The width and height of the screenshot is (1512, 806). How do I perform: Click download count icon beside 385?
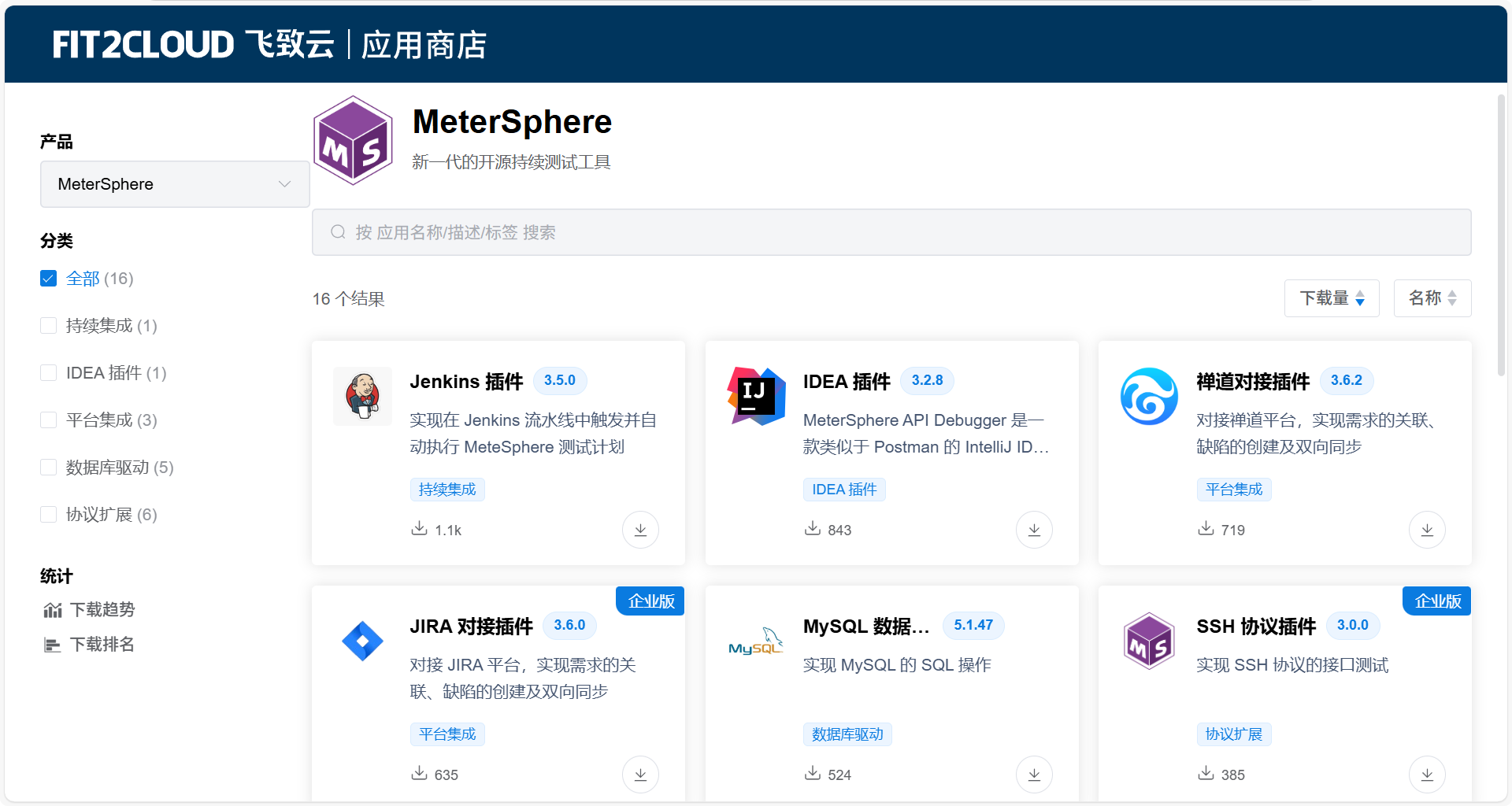pos(1206,773)
